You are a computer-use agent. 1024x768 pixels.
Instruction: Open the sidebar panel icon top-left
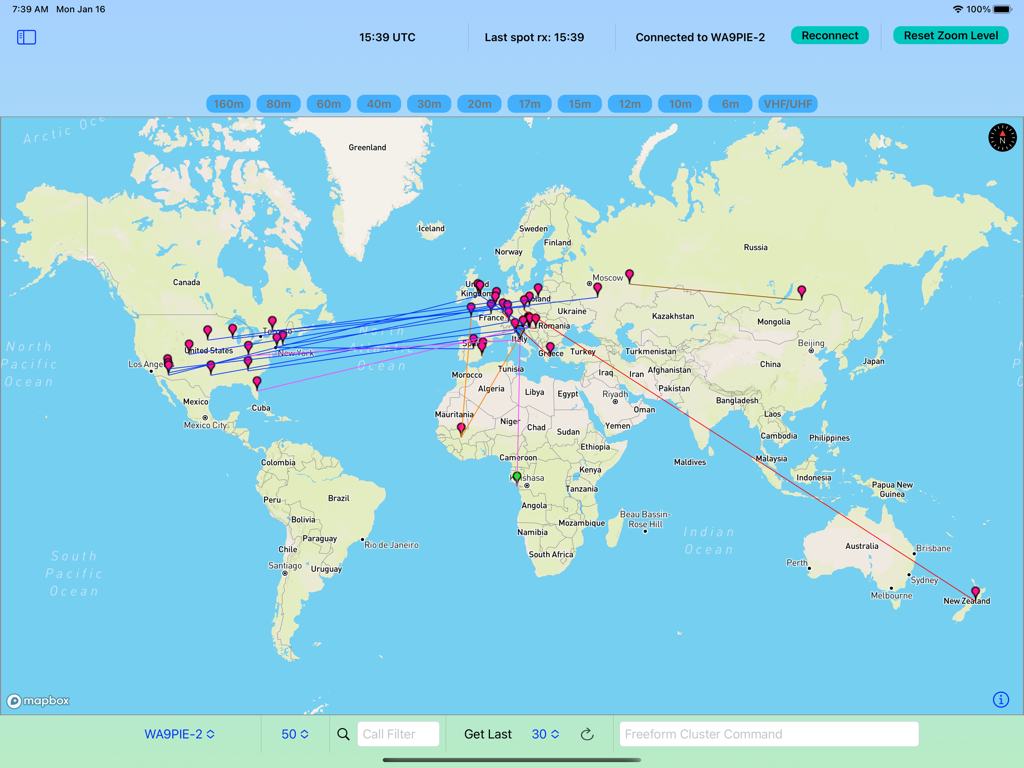(x=26, y=37)
